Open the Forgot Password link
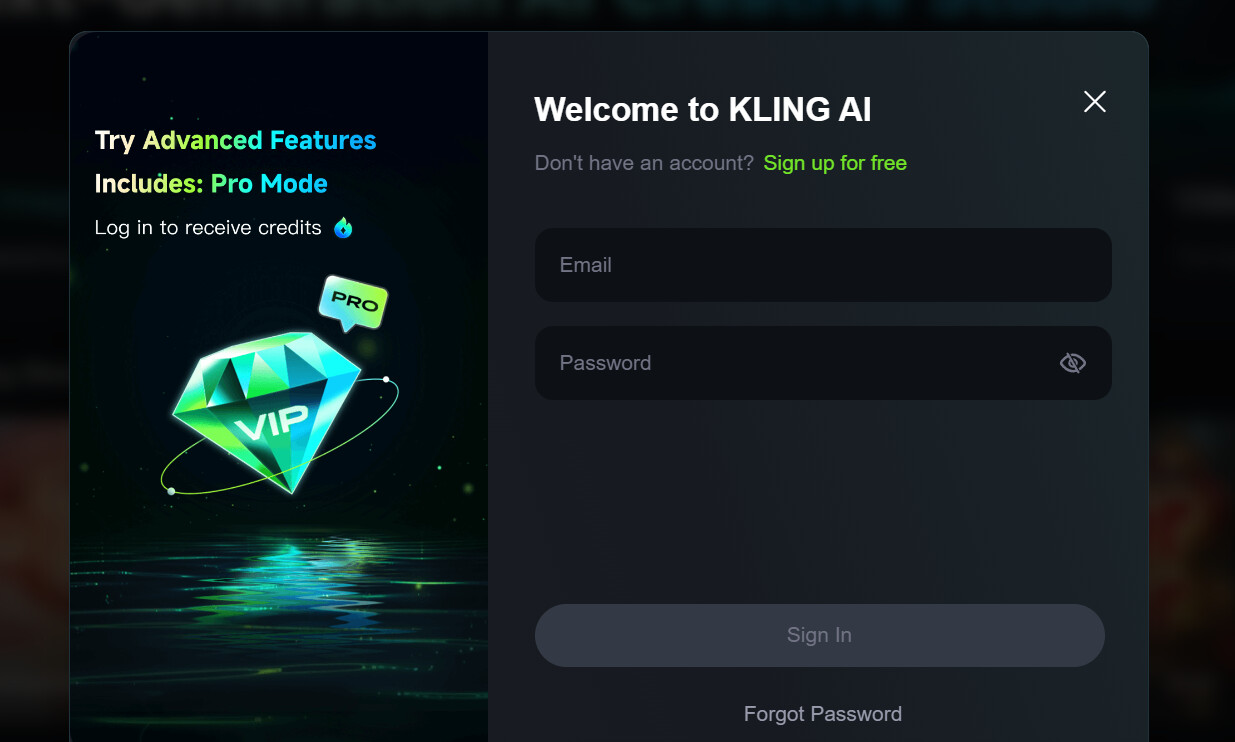The image size is (1235, 742). (x=823, y=714)
